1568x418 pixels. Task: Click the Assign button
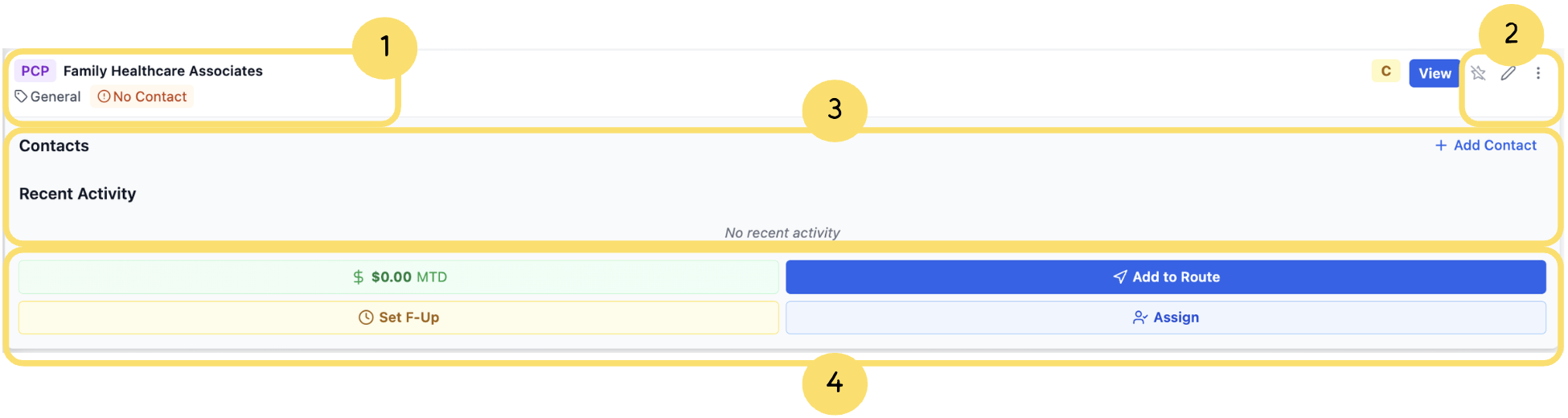[1165, 318]
